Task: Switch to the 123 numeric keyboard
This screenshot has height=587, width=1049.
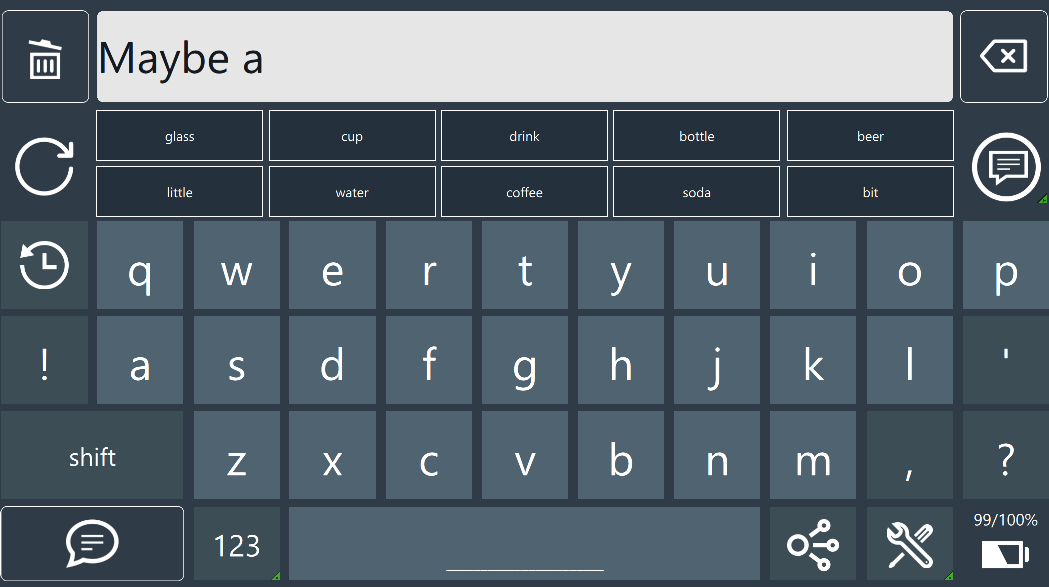Action: click(237, 545)
